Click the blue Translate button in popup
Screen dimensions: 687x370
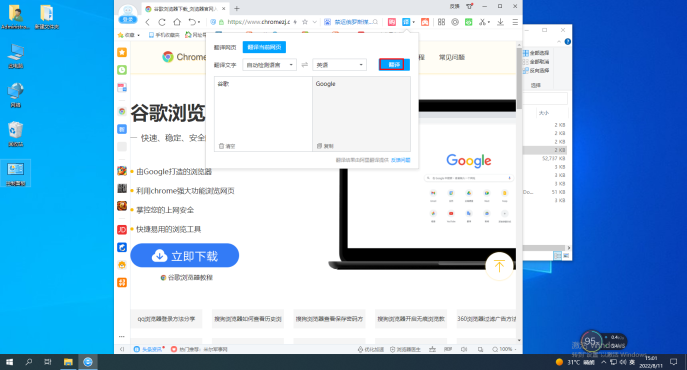click(394, 65)
